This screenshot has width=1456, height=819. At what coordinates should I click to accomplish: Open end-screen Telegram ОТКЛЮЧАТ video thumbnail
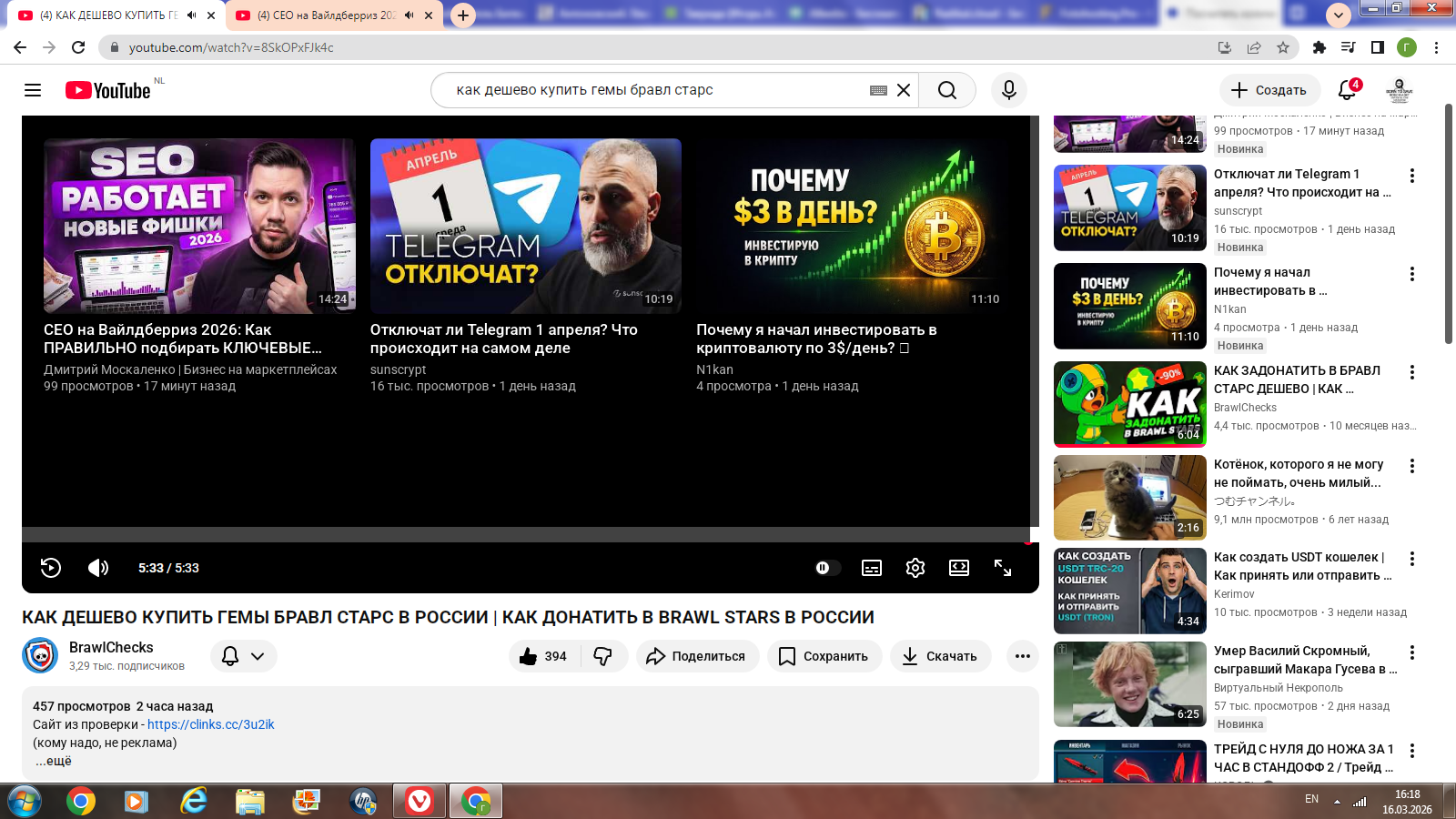coord(526,226)
